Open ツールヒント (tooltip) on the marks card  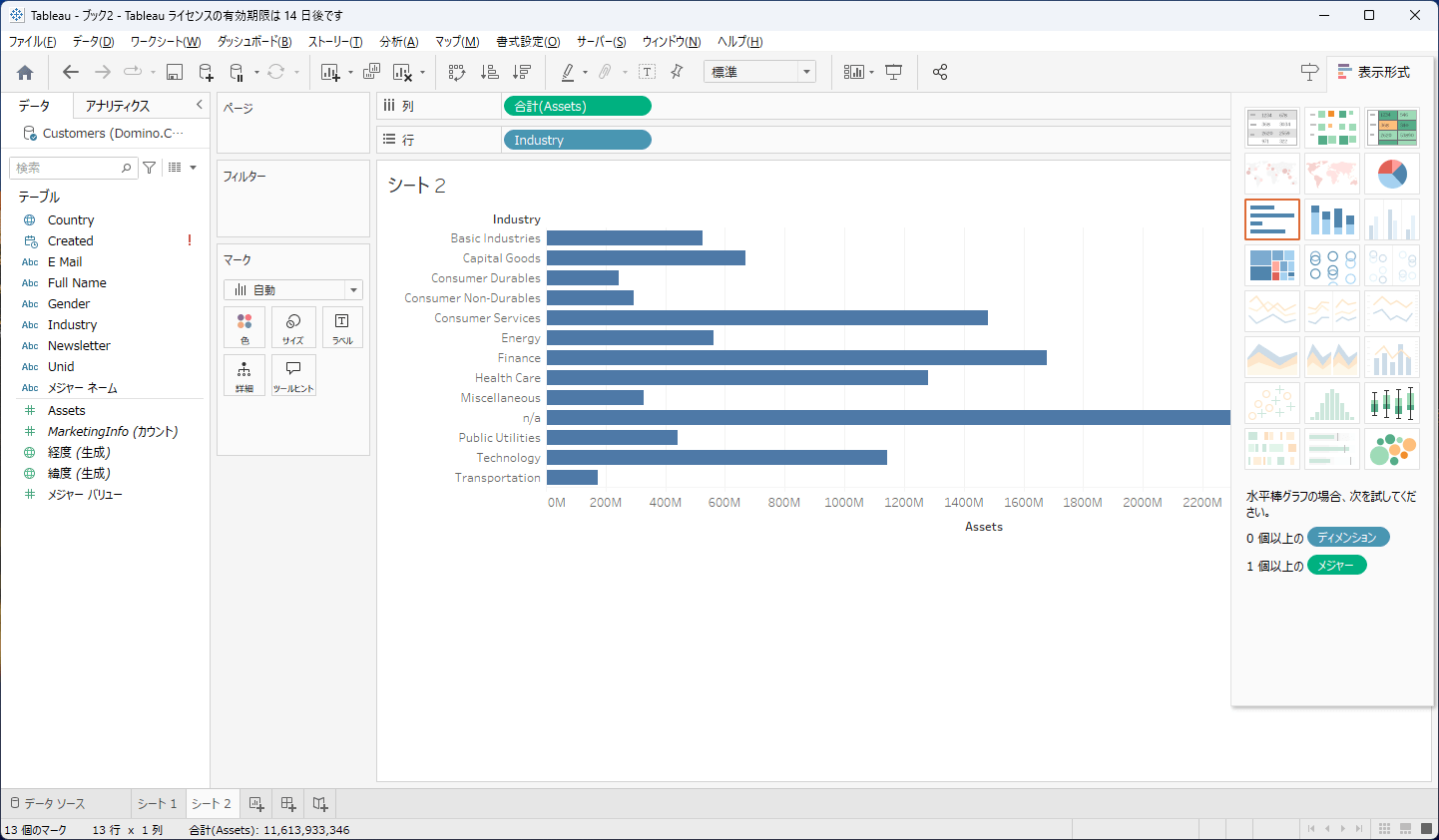point(293,375)
